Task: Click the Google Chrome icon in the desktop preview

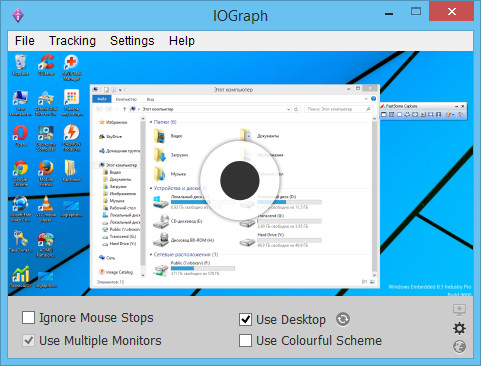Action: coord(20,168)
